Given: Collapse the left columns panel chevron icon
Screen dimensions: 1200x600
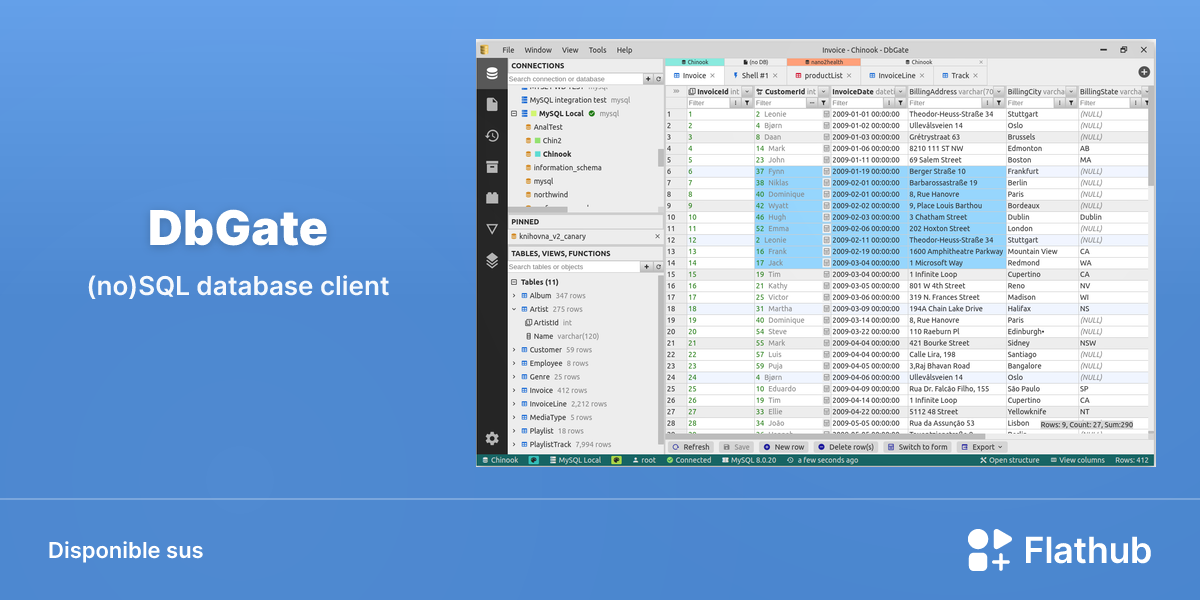Looking at the screenshot, I should [x=675, y=91].
